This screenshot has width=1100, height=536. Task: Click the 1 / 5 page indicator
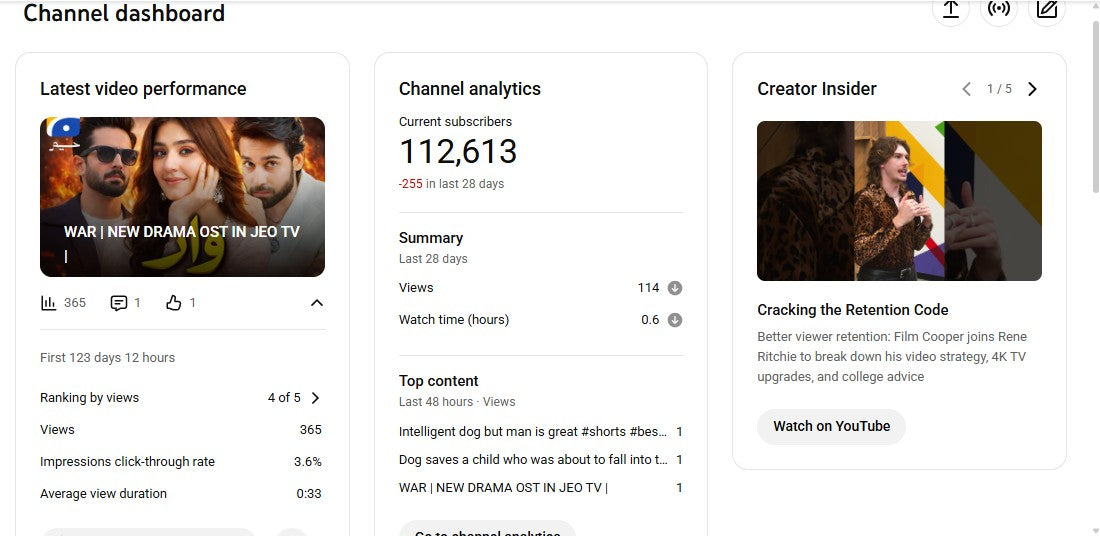pos(999,89)
